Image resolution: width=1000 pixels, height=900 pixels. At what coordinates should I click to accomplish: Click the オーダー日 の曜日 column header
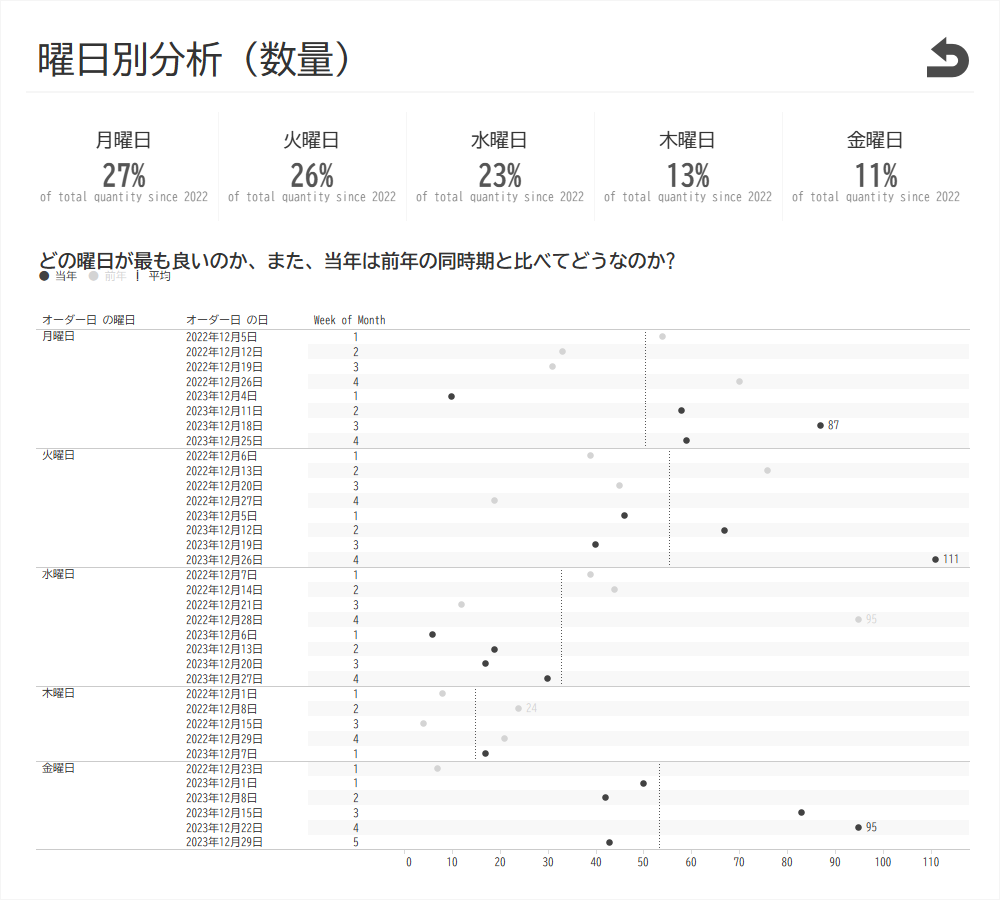coord(88,320)
